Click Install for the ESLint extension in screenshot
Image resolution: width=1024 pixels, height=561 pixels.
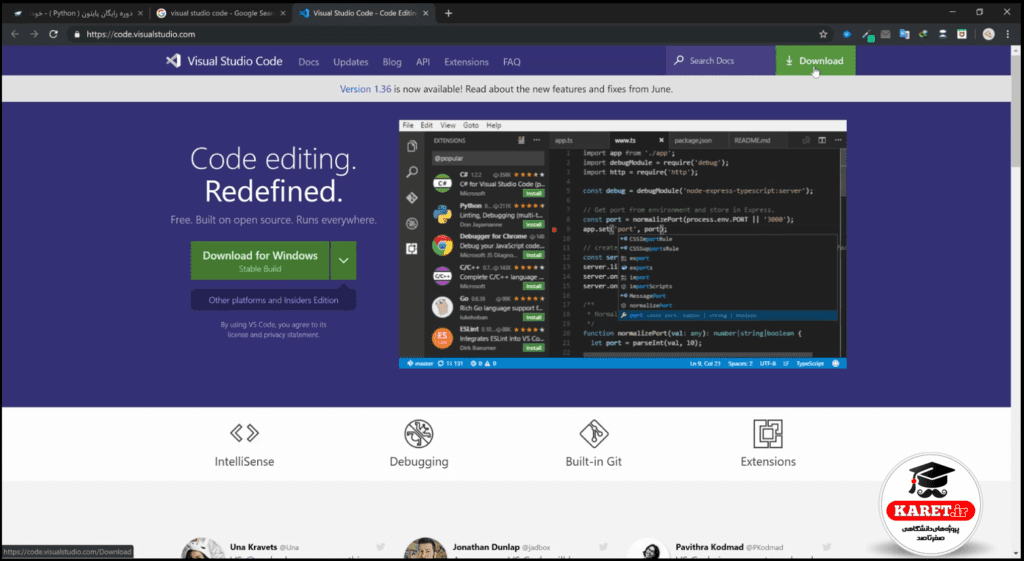[534, 348]
